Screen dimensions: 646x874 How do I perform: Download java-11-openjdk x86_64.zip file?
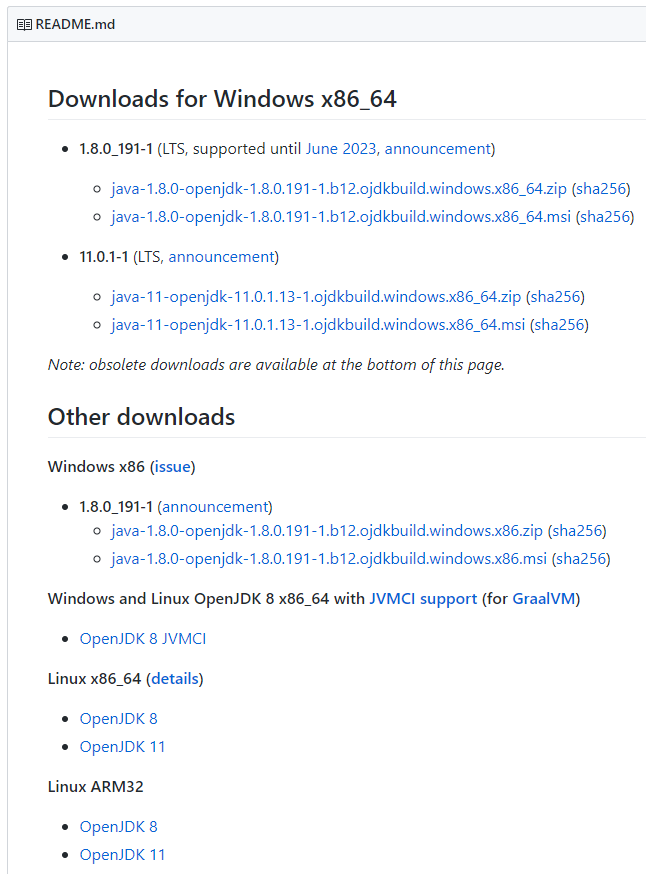[316, 297]
